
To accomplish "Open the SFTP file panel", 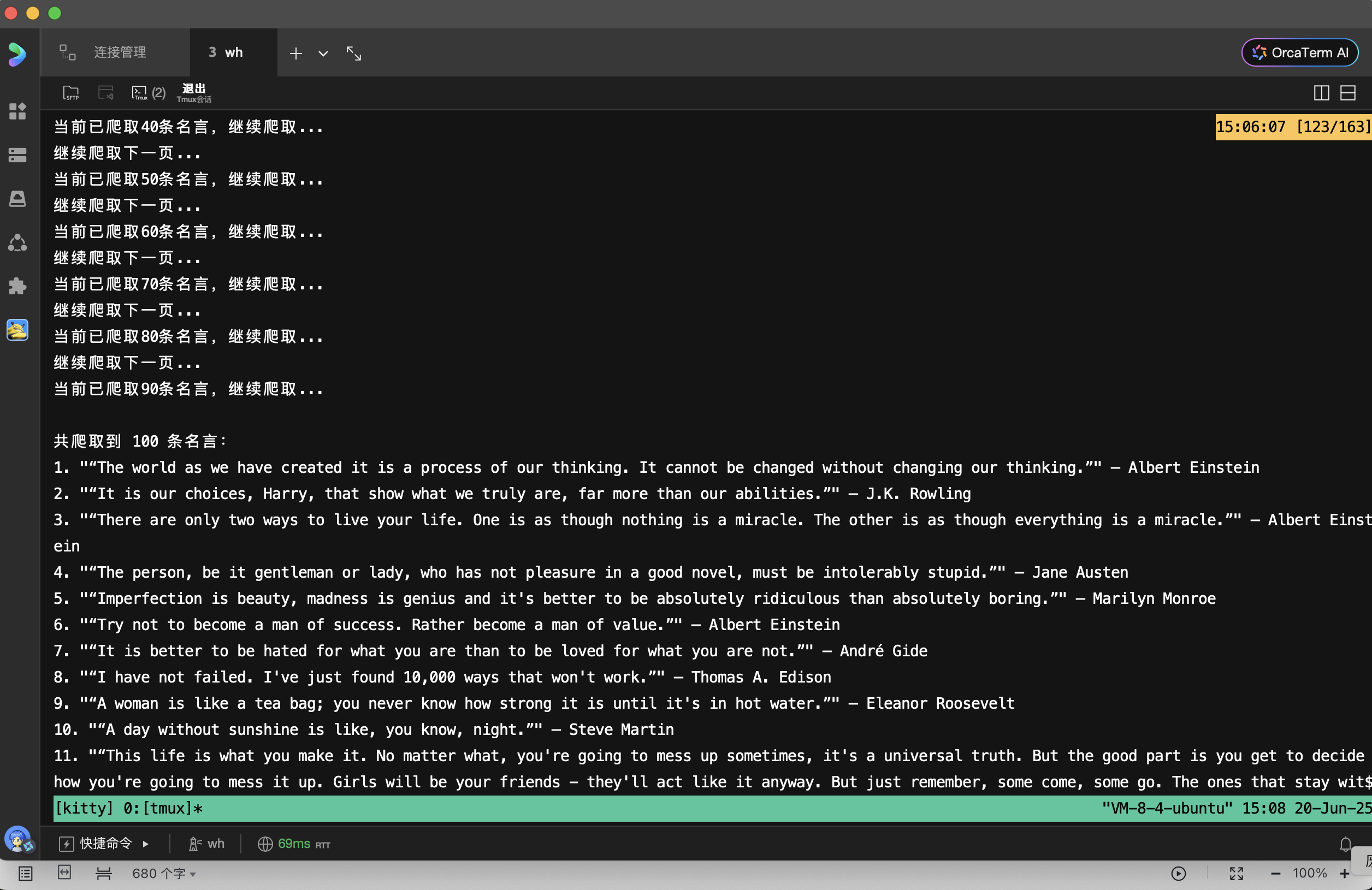I will tap(71, 93).
